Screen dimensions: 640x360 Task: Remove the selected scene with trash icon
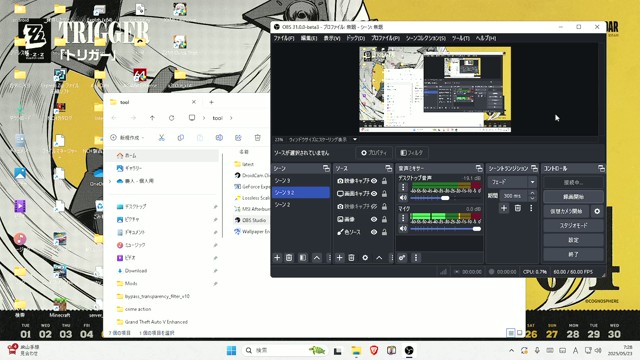click(289, 258)
